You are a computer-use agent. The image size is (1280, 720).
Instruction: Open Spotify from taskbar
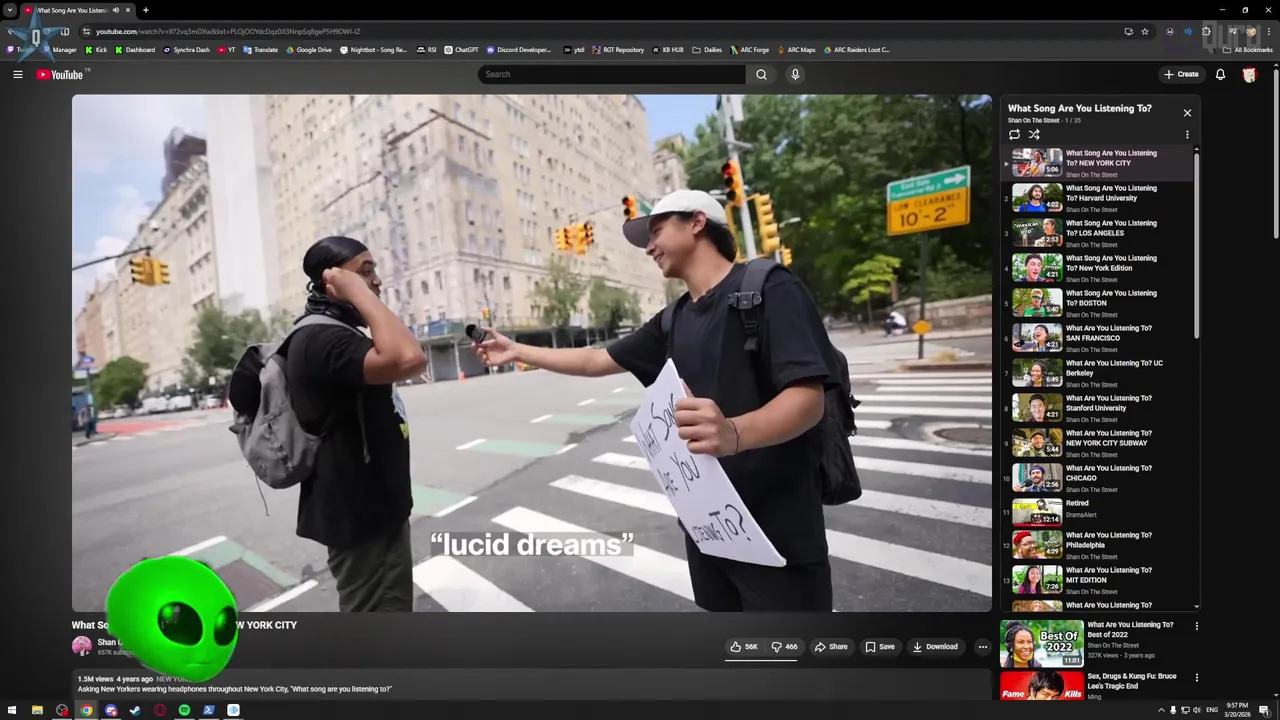184,710
